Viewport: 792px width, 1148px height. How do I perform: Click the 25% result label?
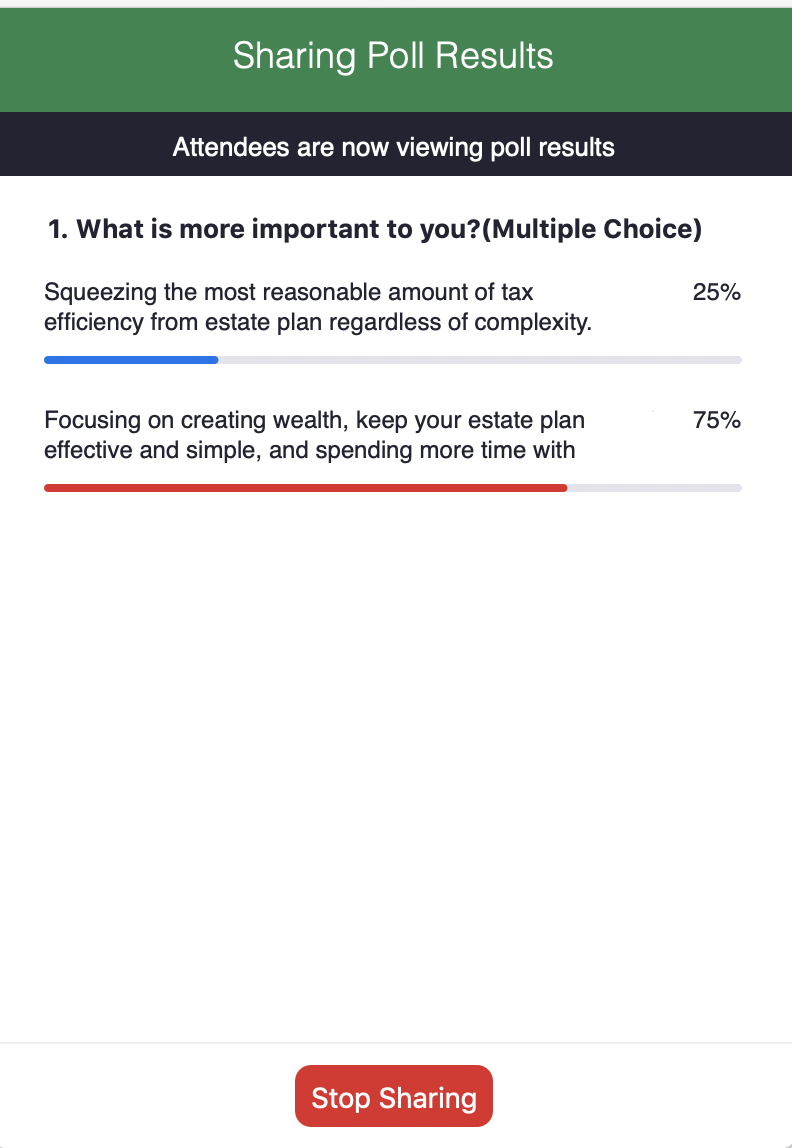[716, 293]
